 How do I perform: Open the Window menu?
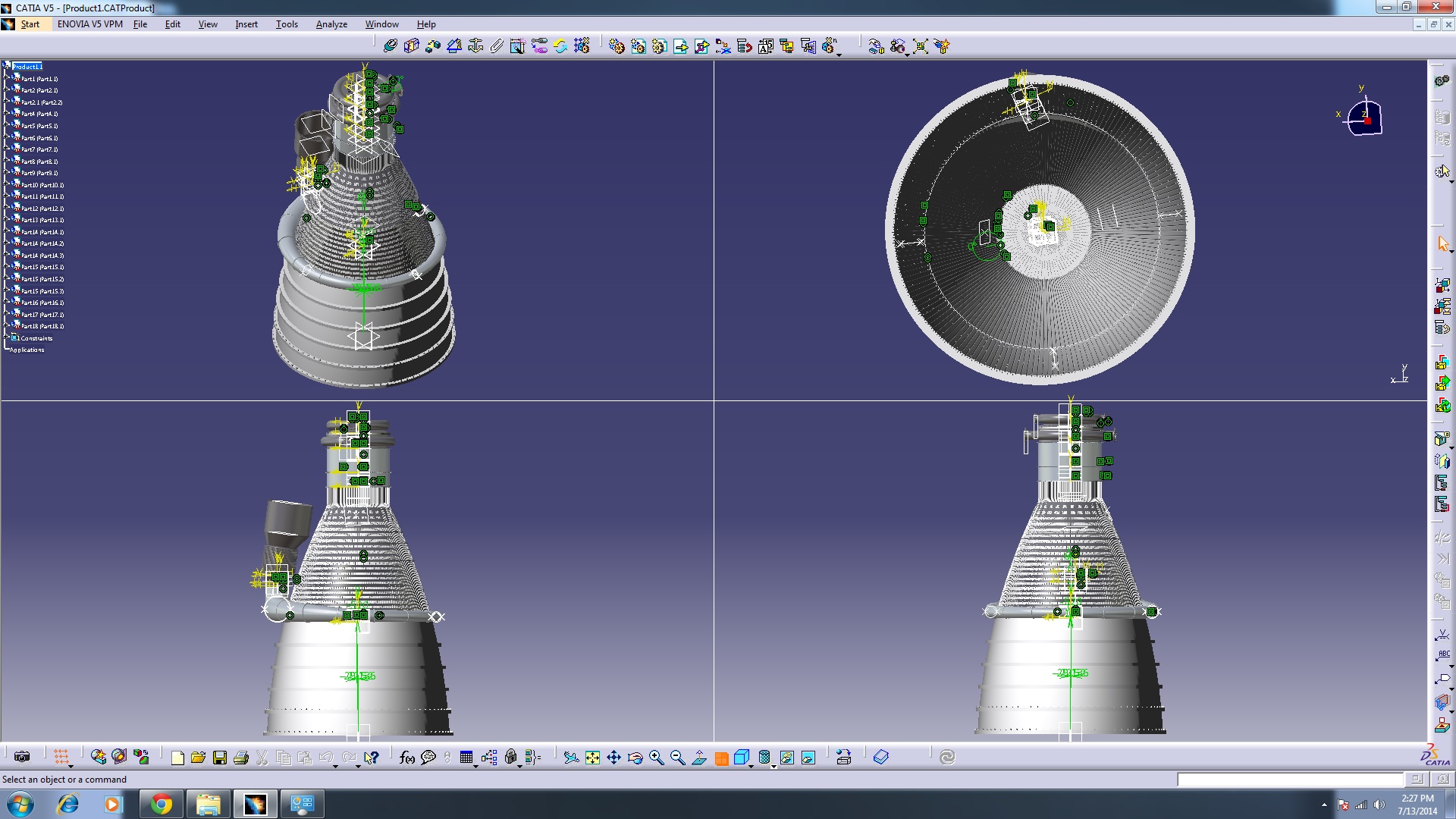click(381, 24)
